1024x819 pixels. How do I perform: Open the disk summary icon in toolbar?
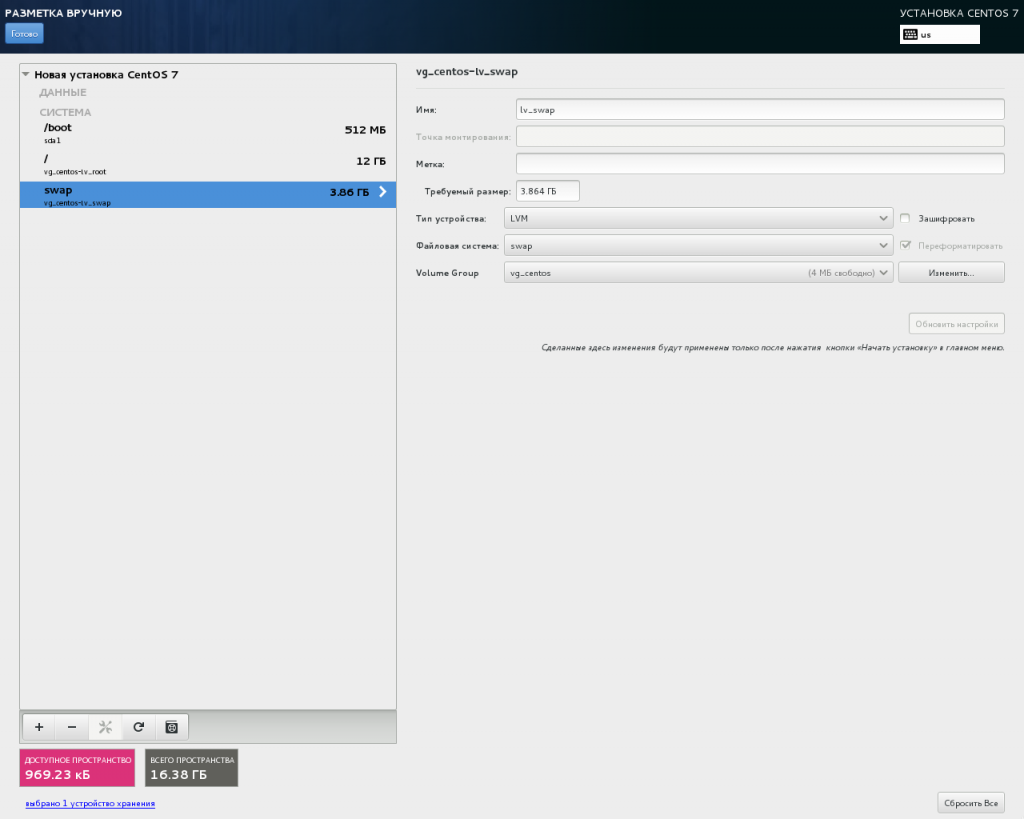(x=171, y=727)
